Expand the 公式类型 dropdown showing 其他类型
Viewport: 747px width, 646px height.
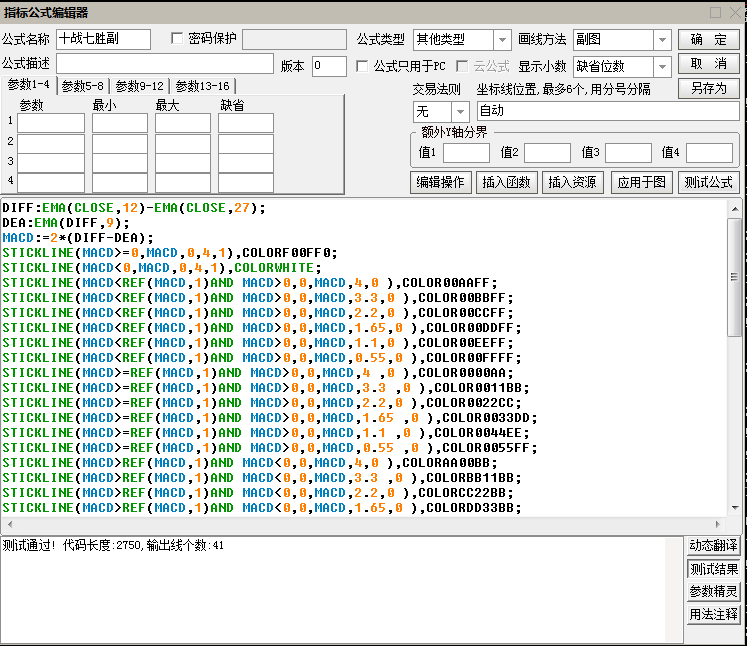(502, 40)
